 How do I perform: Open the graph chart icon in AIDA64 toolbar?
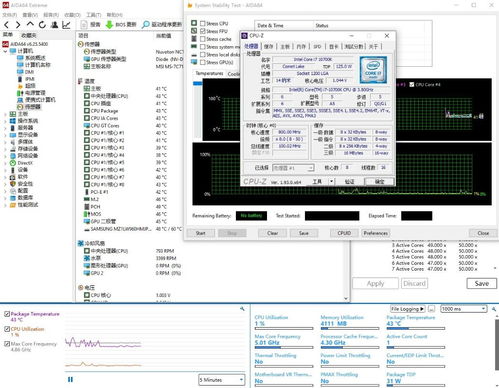(66, 25)
